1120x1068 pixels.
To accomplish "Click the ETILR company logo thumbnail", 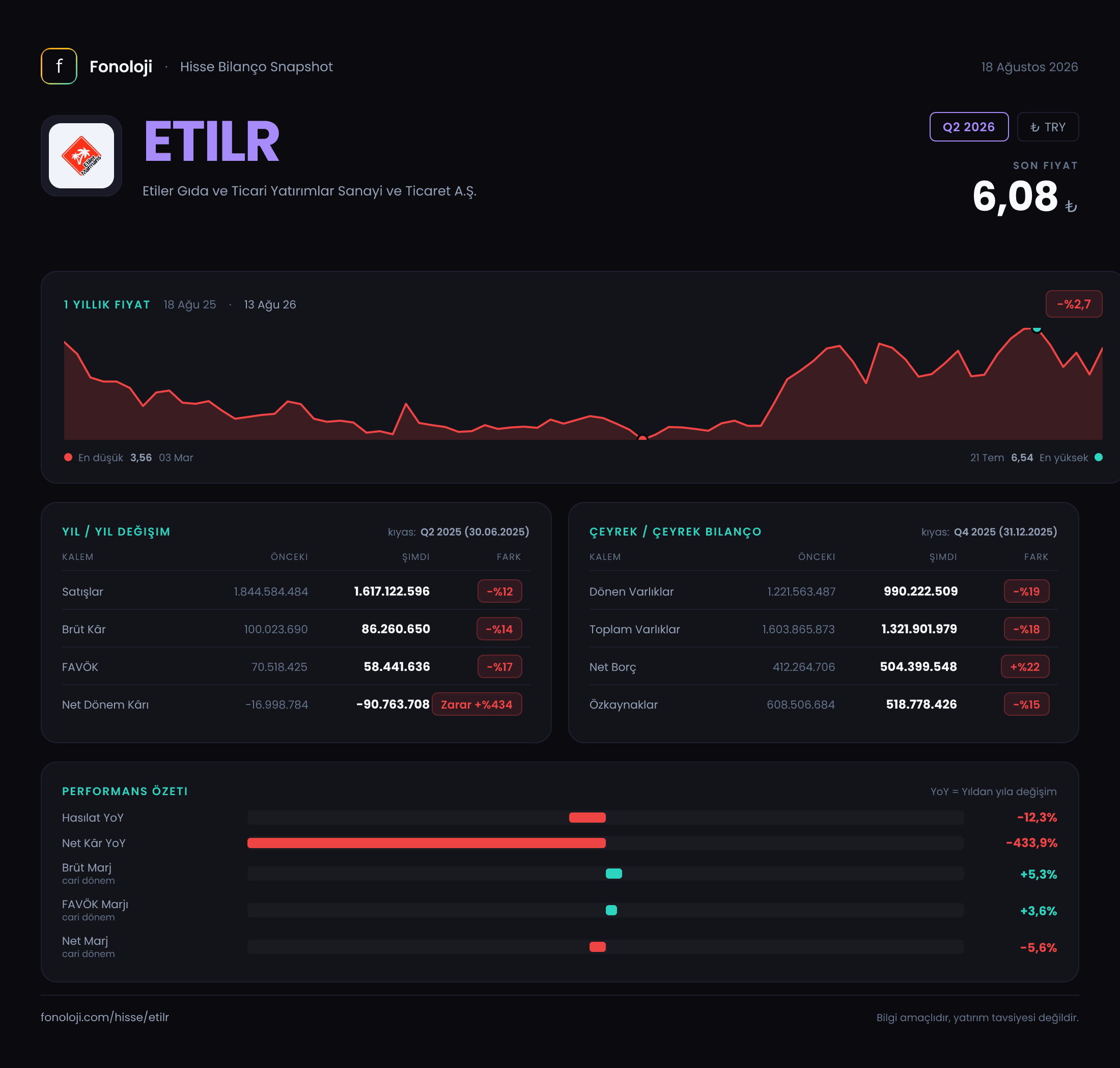I will [81, 155].
